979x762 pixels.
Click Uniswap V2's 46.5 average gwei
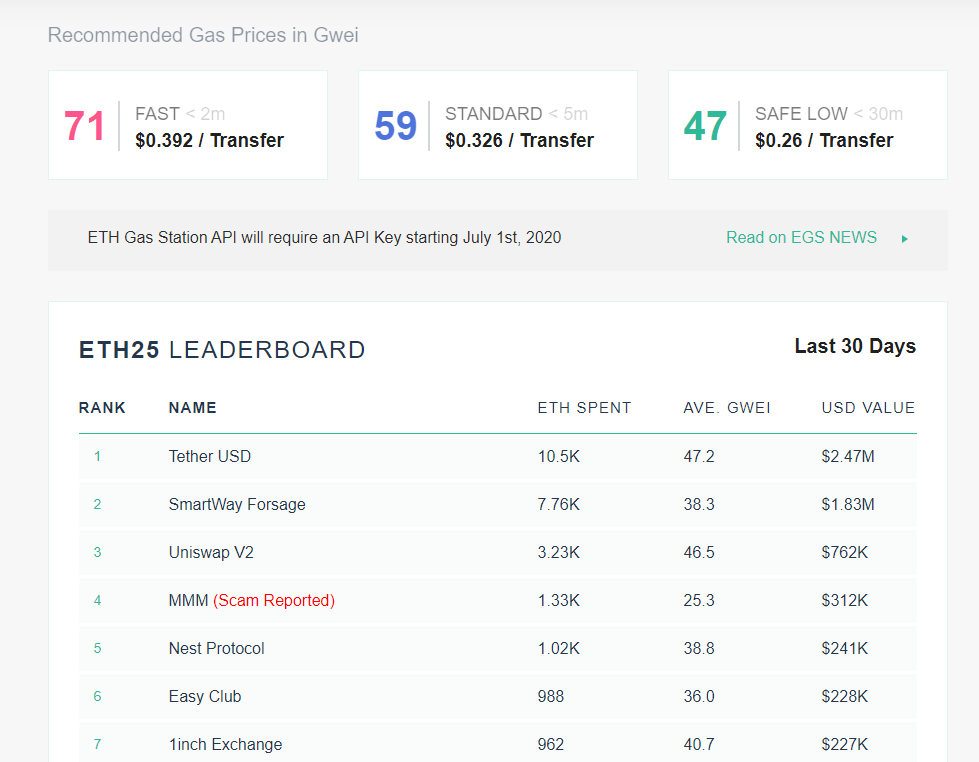point(699,553)
